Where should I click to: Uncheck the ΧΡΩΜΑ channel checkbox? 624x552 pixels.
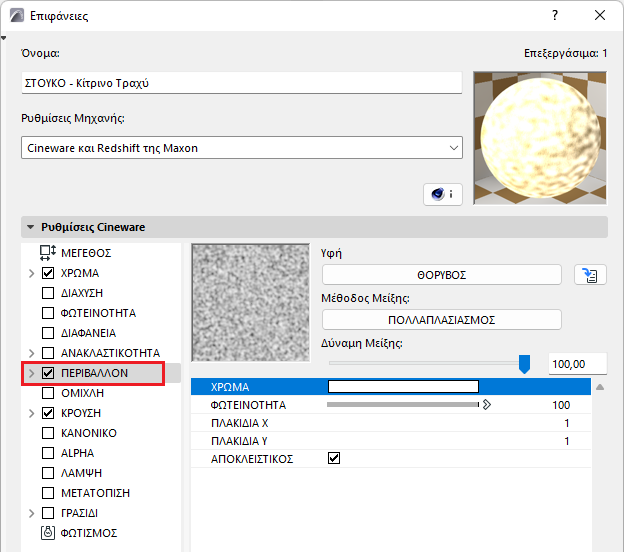click(48, 273)
